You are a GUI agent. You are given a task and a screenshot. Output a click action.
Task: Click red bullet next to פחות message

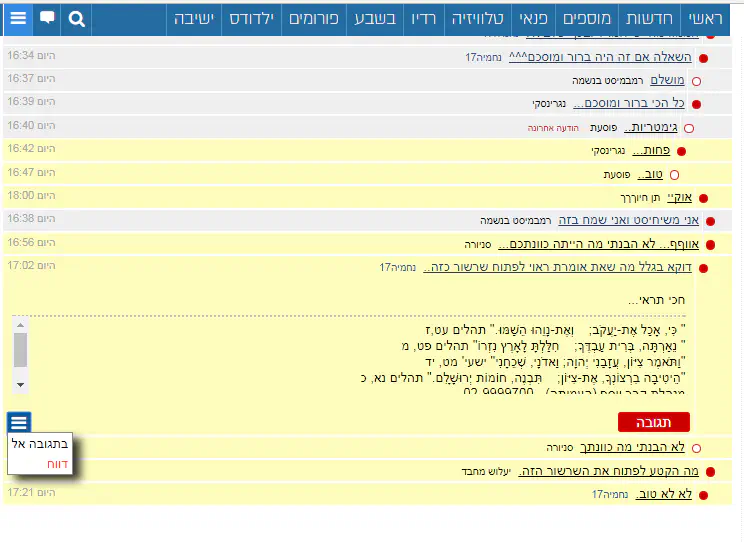point(681,152)
